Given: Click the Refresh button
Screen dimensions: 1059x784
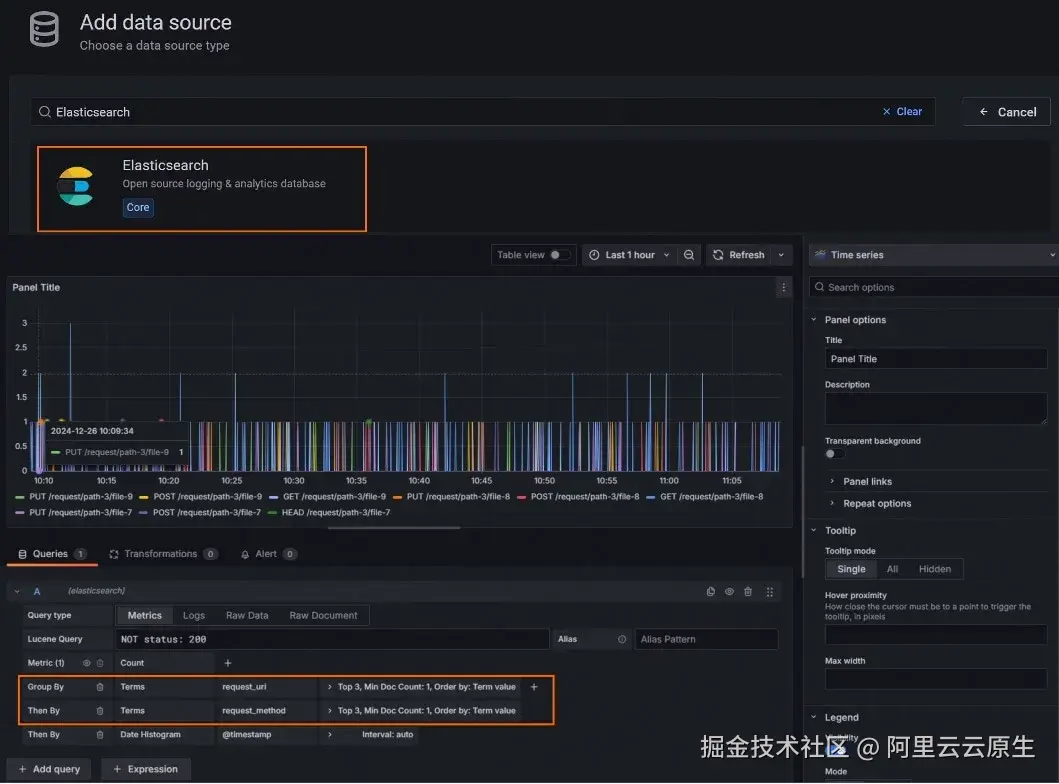Looking at the screenshot, I should [x=739, y=255].
